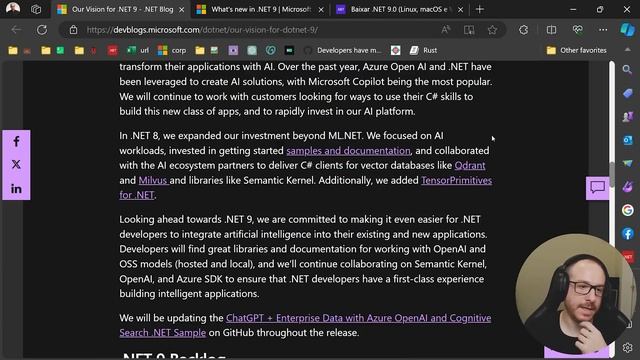The height and width of the screenshot is (360, 640).
Task: Open the corp bookmark folder
Action: (172, 50)
